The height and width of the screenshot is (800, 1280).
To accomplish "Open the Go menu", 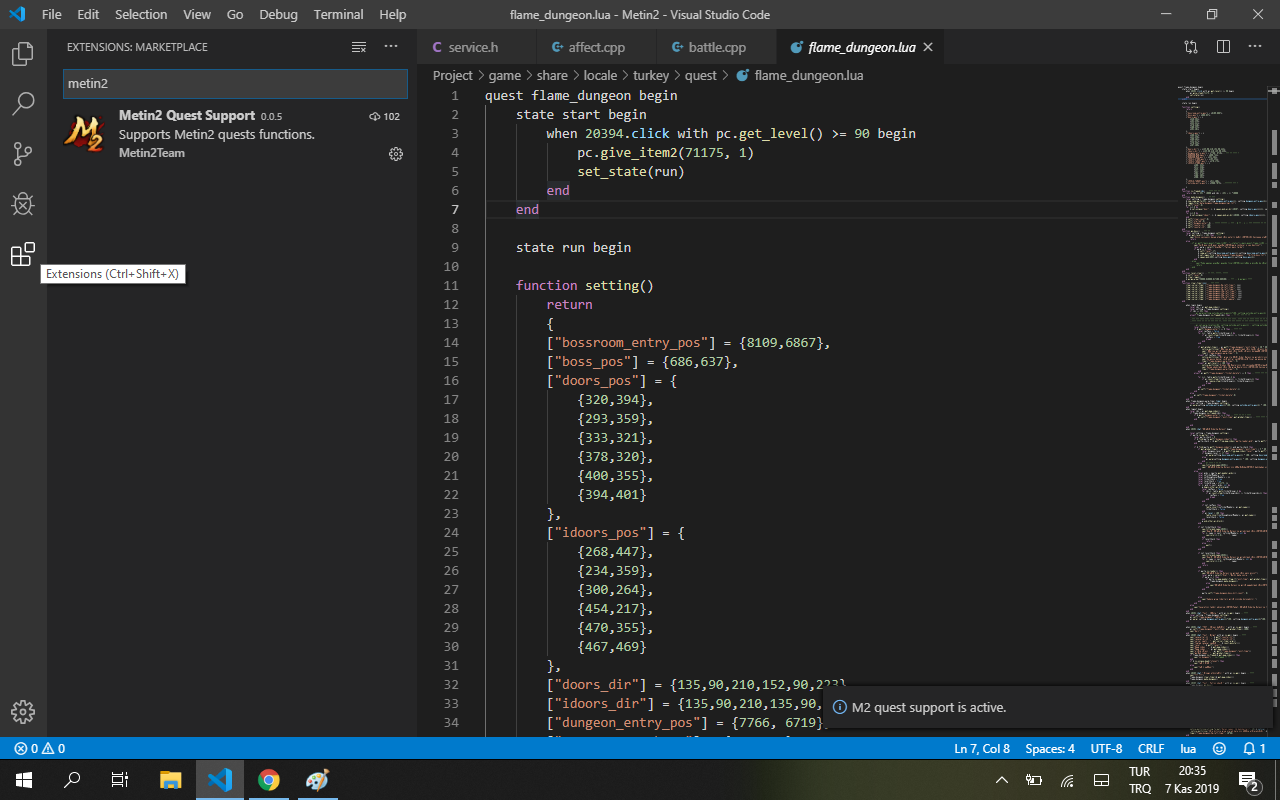I will point(235,15).
